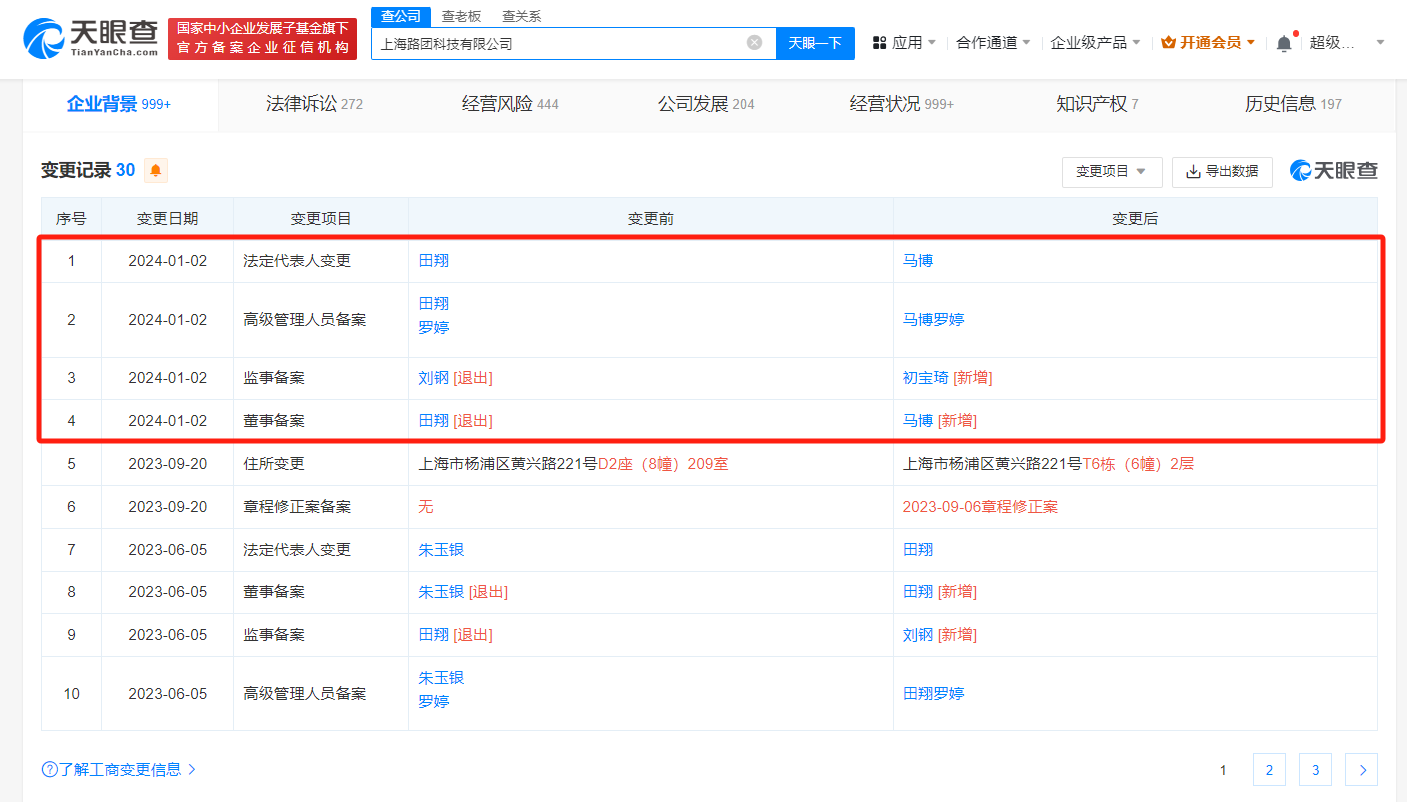This screenshot has width=1407, height=802.
Task: Click the next page arrow button
Action: [1362, 770]
